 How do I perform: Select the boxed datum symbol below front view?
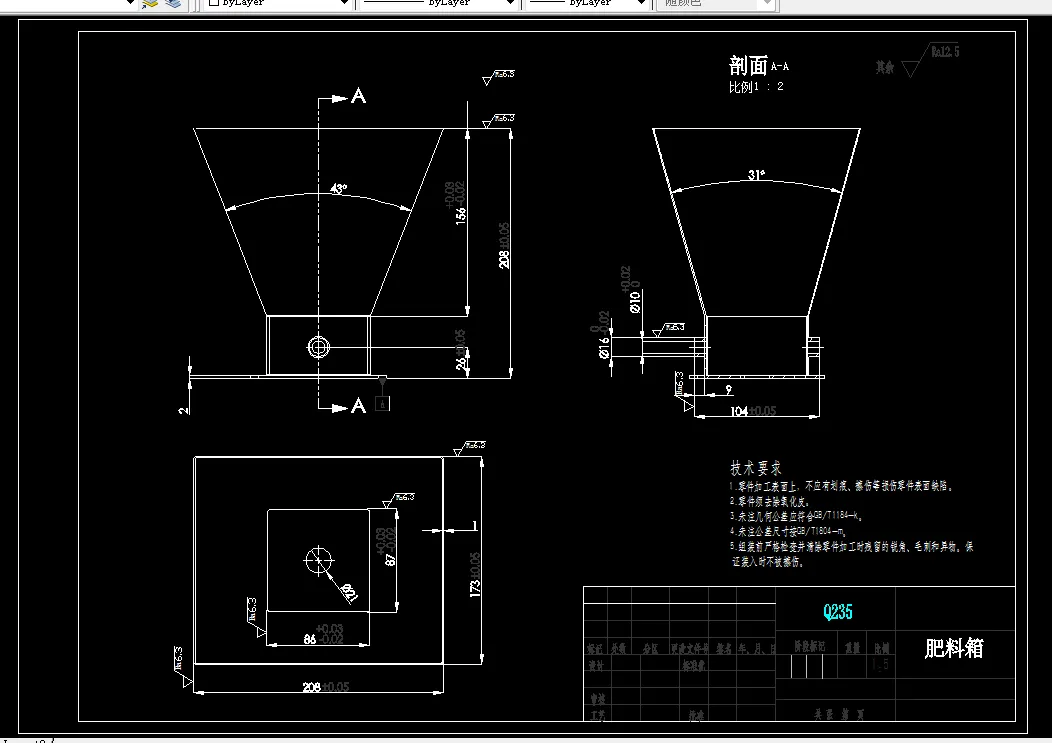(382, 403)
